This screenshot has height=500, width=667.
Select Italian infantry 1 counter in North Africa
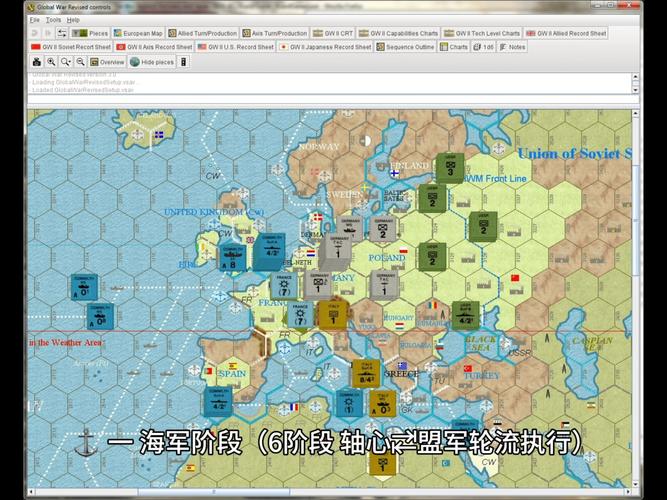(x=382, y=464)
